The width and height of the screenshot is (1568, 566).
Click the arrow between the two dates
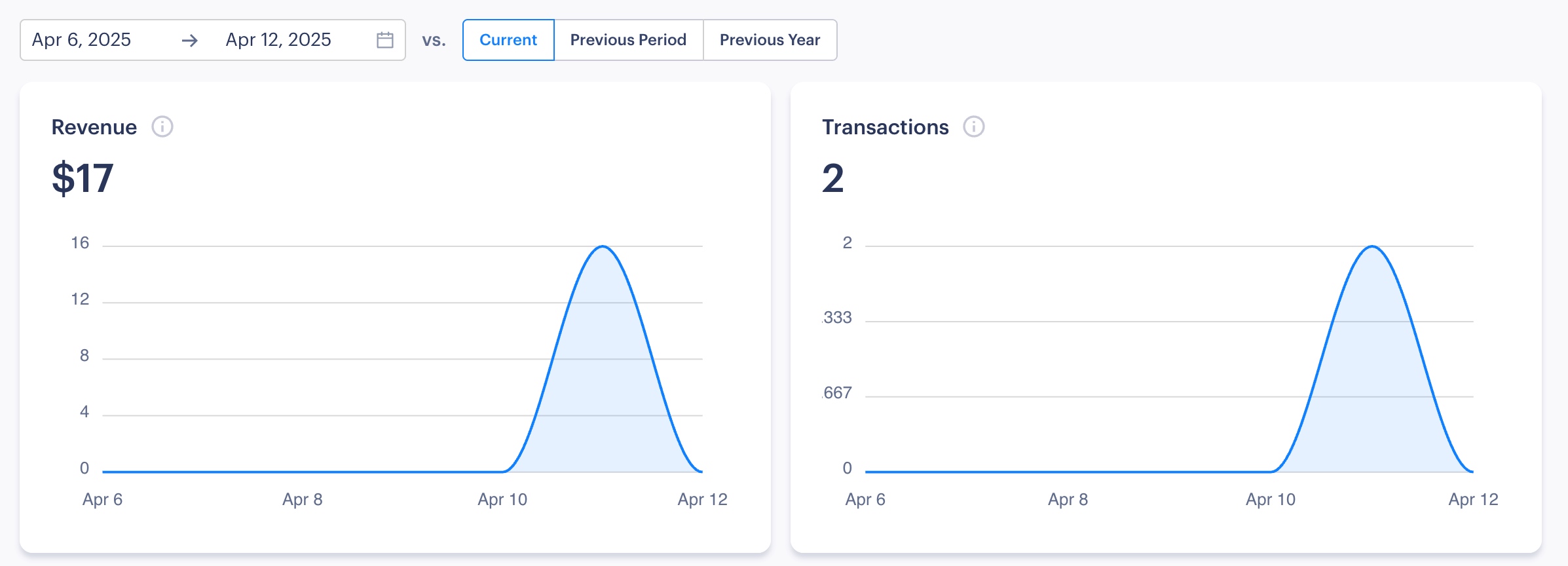click(x=190, y=41)
